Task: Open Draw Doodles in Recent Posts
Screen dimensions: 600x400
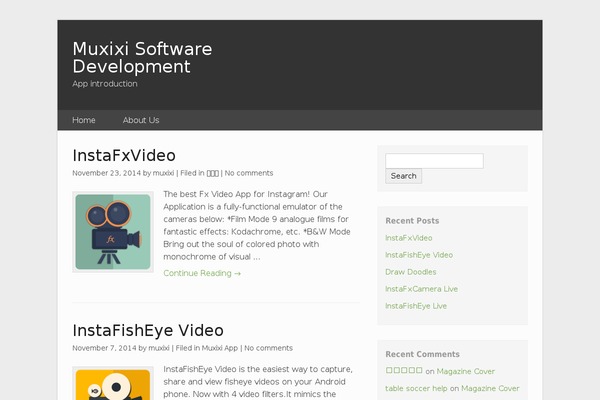Action: (411, 272)
